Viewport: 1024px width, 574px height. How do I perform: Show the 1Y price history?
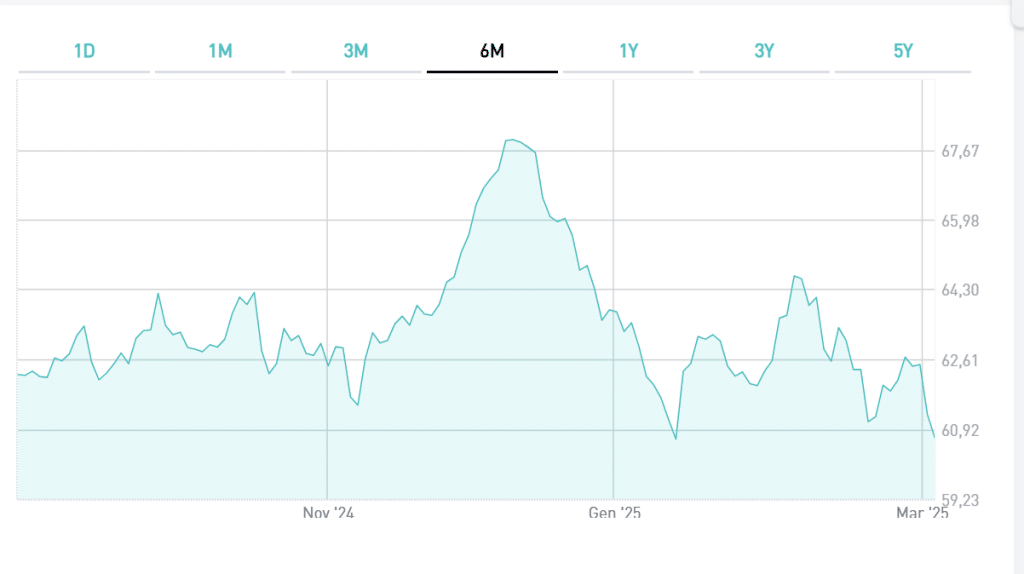628,51
